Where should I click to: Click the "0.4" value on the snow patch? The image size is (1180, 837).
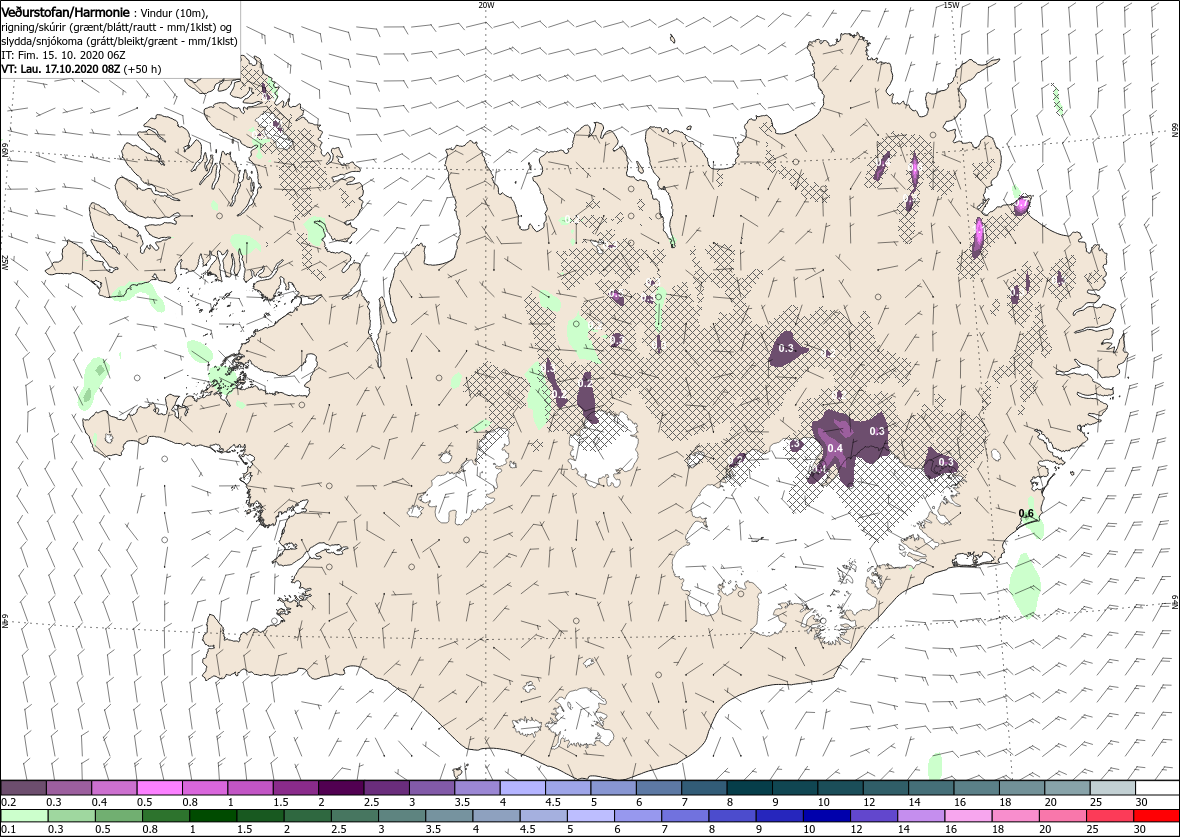click(x=835, y=449)
